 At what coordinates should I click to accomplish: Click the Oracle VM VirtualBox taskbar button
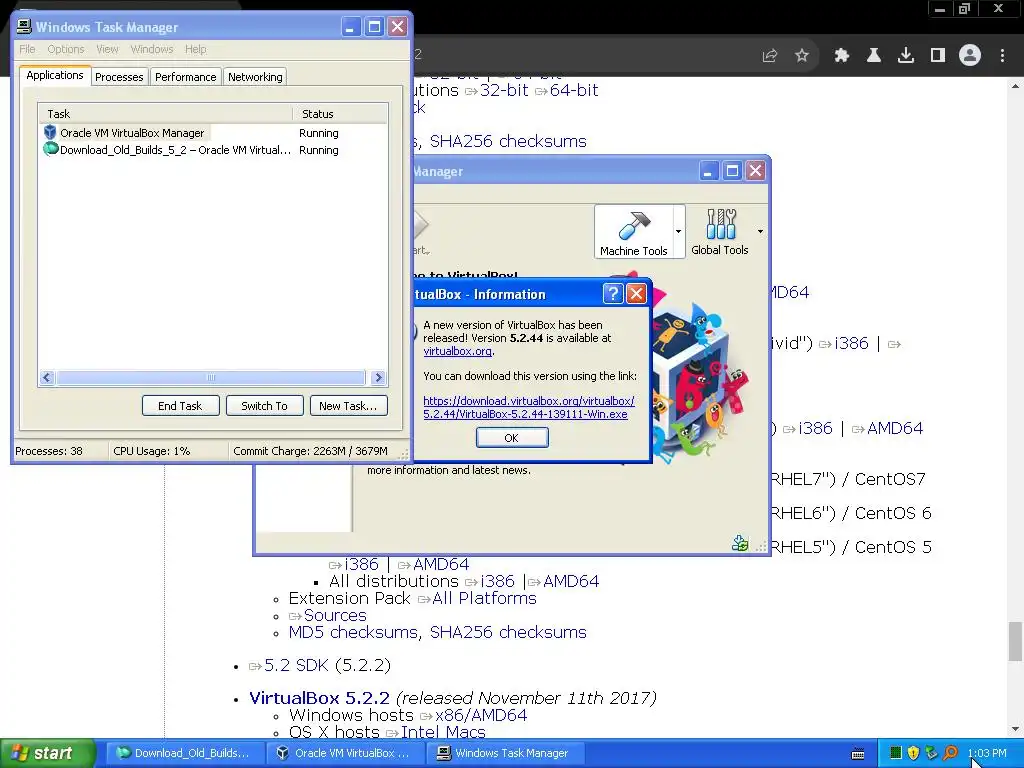coord(344,753)
